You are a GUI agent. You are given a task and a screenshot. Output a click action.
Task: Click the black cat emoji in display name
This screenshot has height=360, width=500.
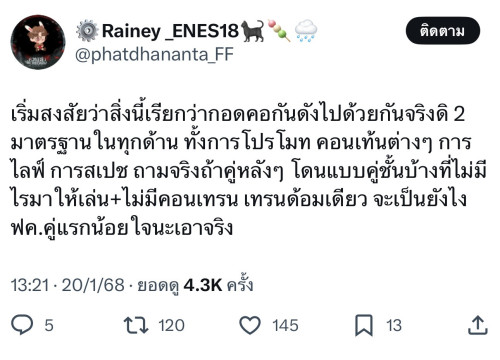pos(252,31)
